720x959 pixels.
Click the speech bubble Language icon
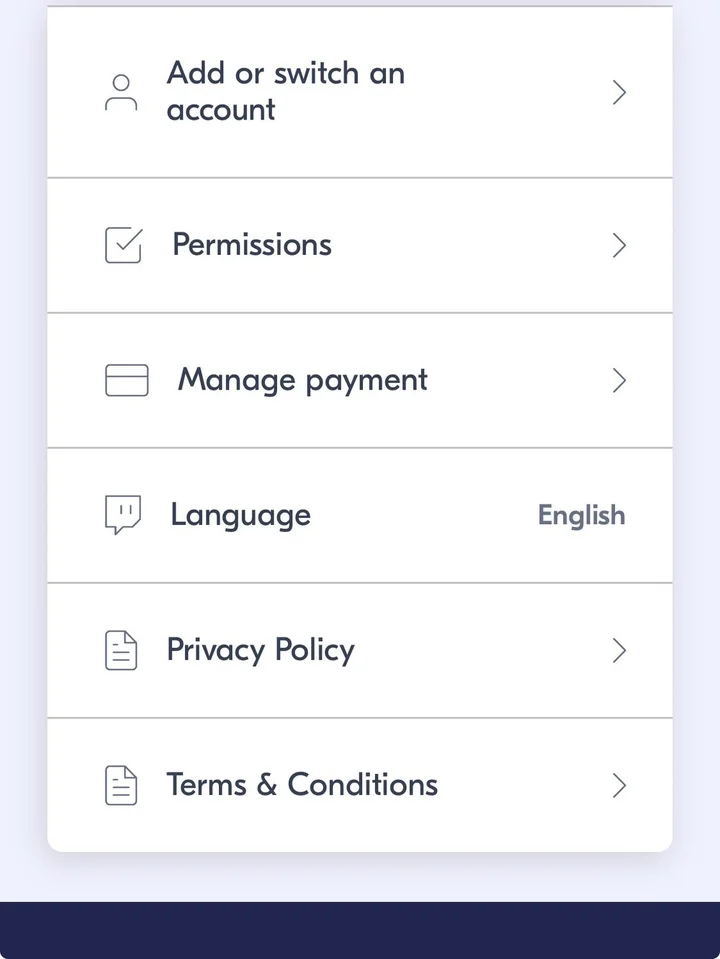pos(123,515)
